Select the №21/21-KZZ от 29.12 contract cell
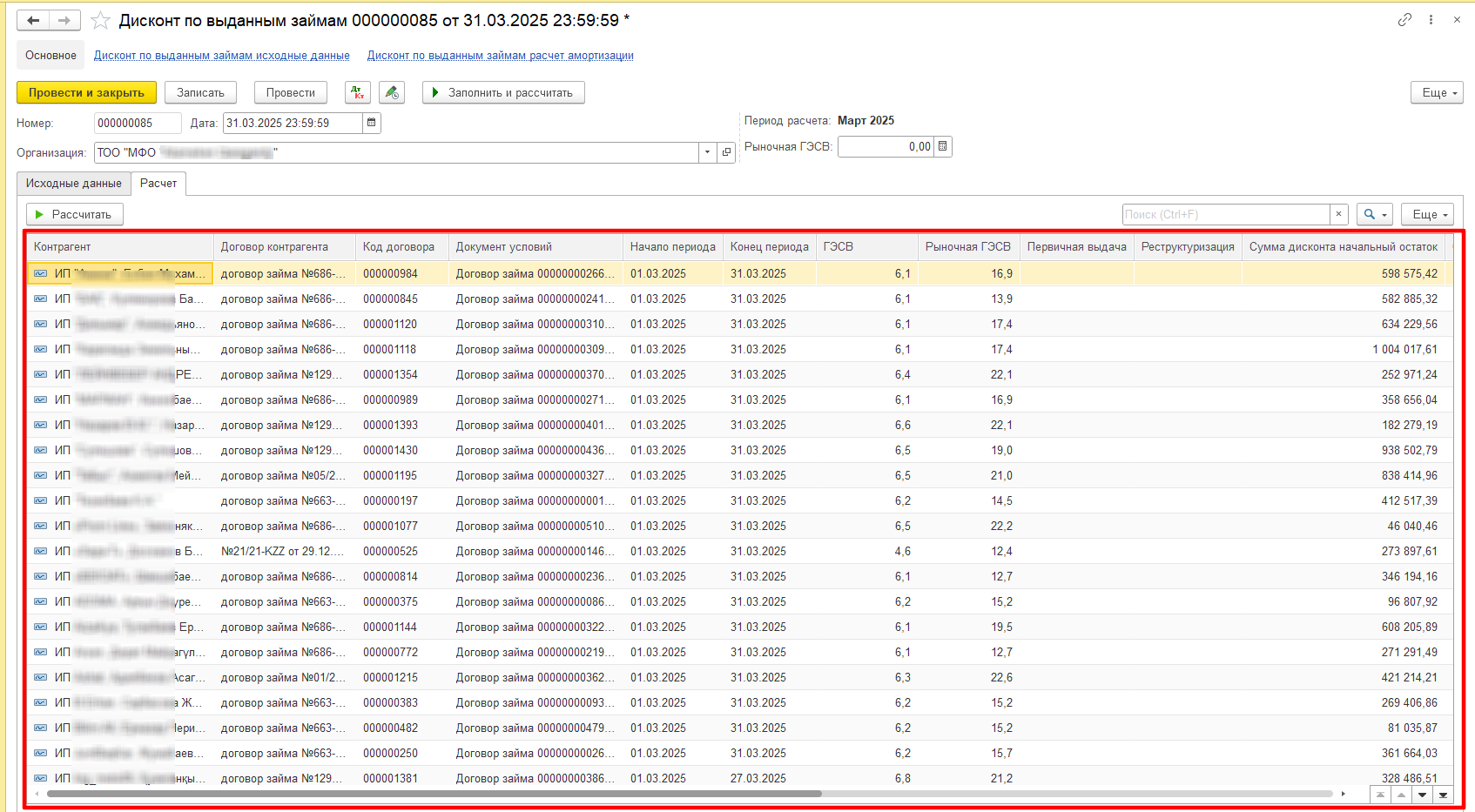Image resolution: width=1475 pixels, height=812 pixels. tap(285, 551)
